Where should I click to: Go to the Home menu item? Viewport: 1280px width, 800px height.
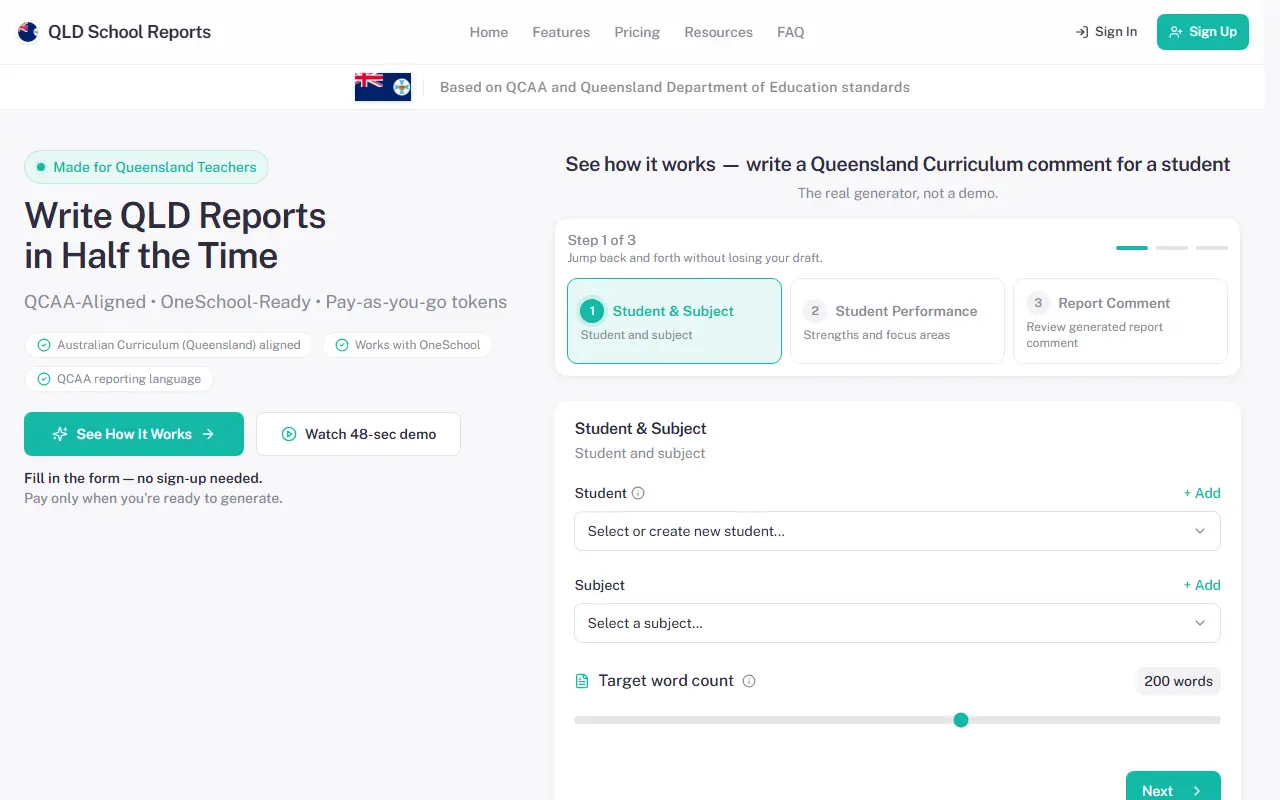pos(489,32)
